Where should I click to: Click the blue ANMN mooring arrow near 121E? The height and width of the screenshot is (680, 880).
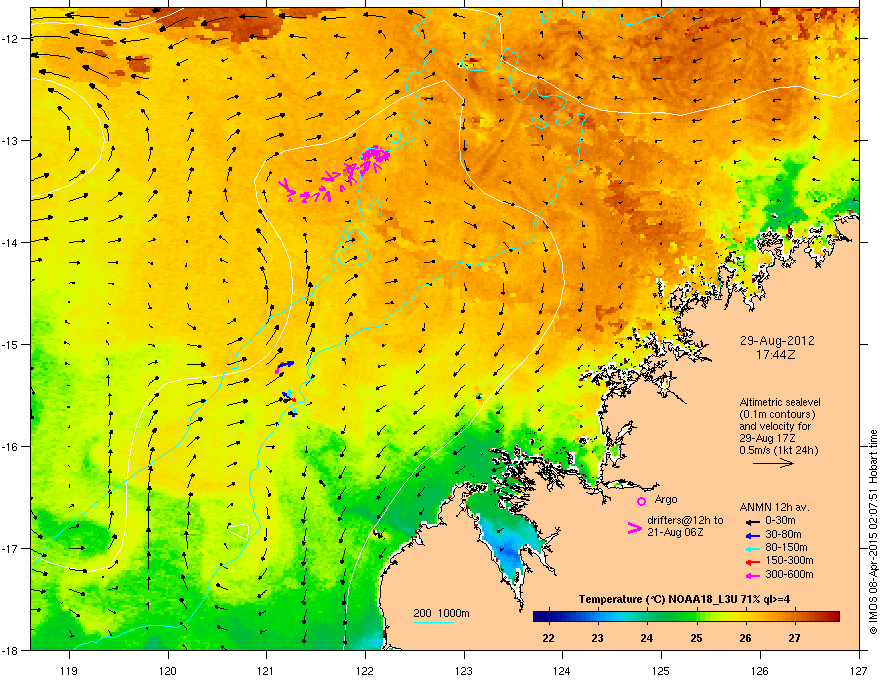point(285,365)
